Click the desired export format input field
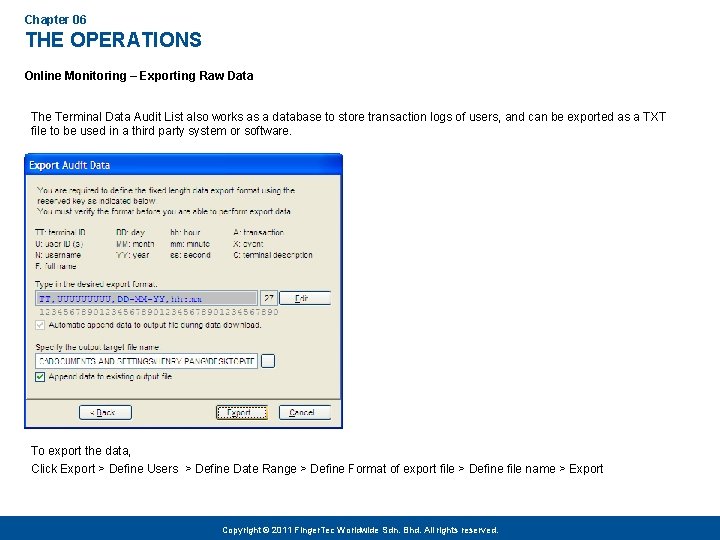 [x=146, y=298]
